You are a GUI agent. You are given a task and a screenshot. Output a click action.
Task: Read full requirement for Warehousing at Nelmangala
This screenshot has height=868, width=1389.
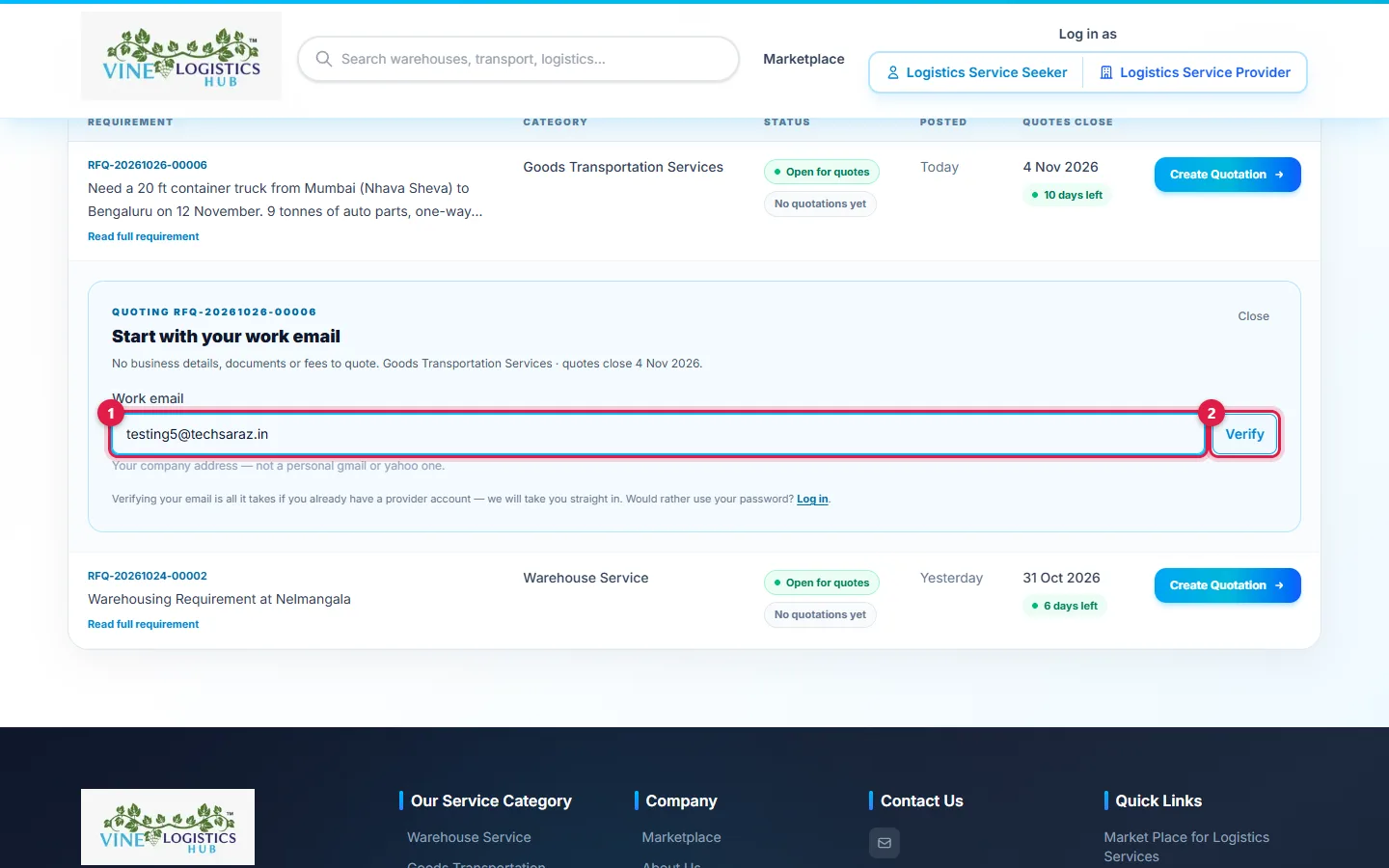click(x=144, y=624)
